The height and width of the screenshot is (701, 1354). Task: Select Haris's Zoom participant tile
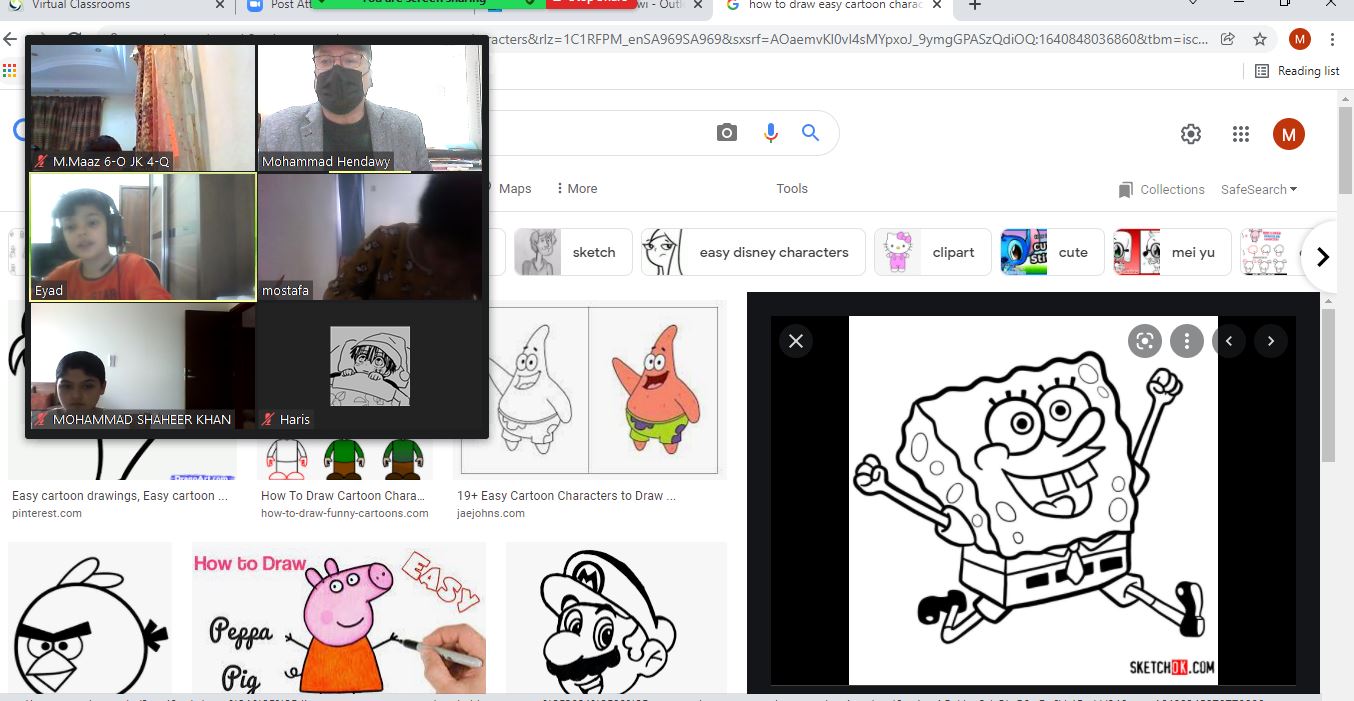370,367
